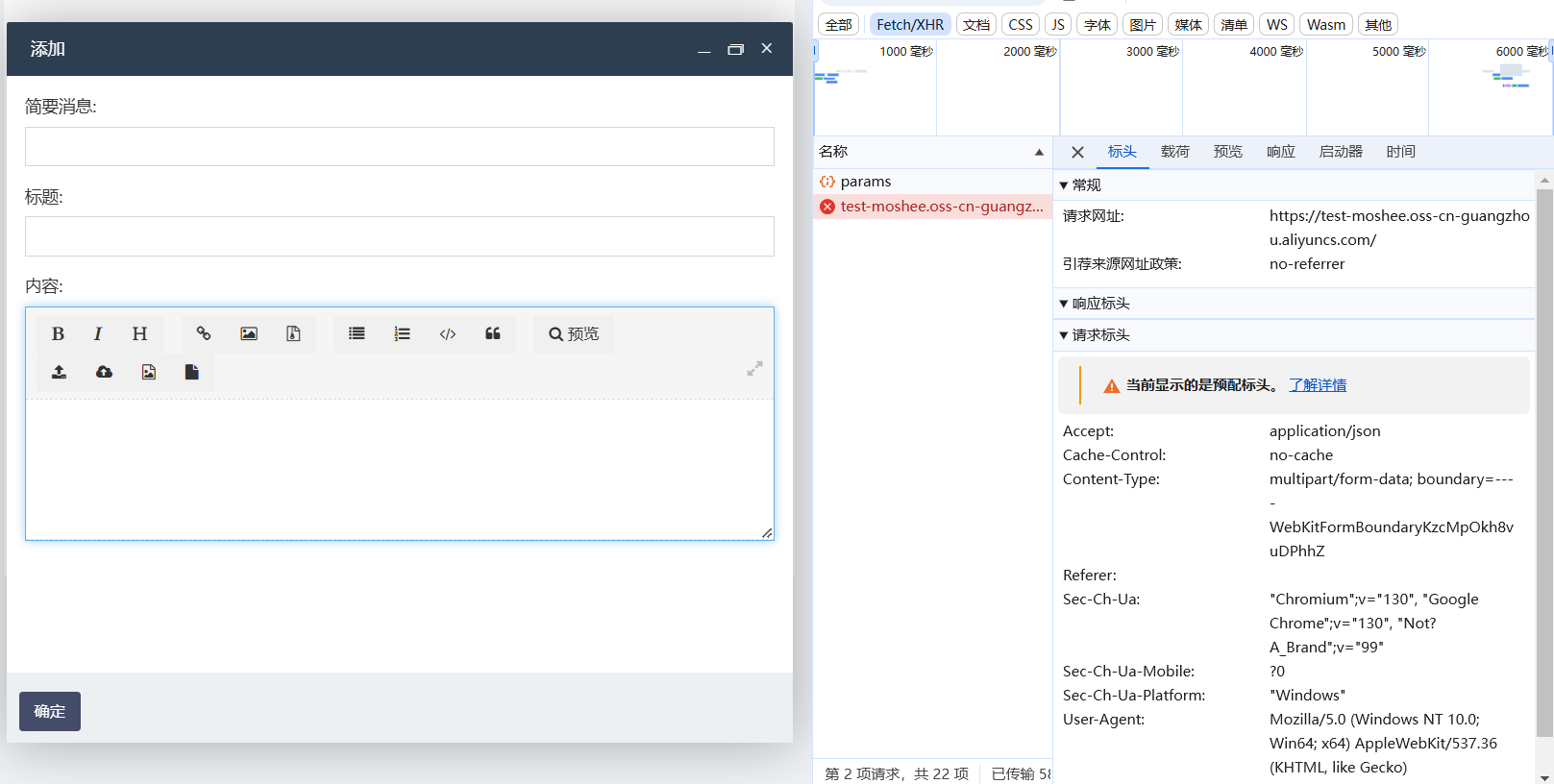Apply italic formatting in editor
This screenshot has height=784, width=1554.
tap(97, 333)
